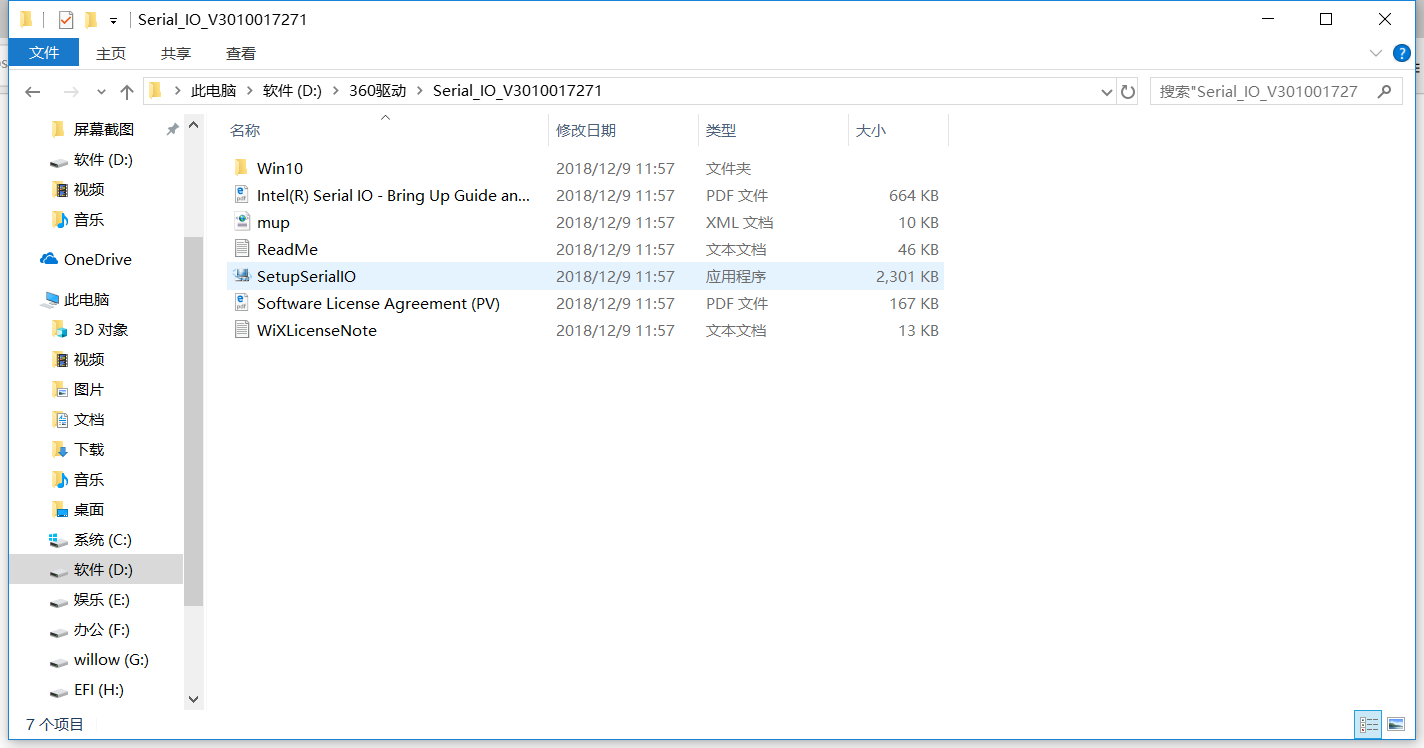1424x748 pixels.
Task: Open the 查看 ribbon tab
Action: [241, 53]
